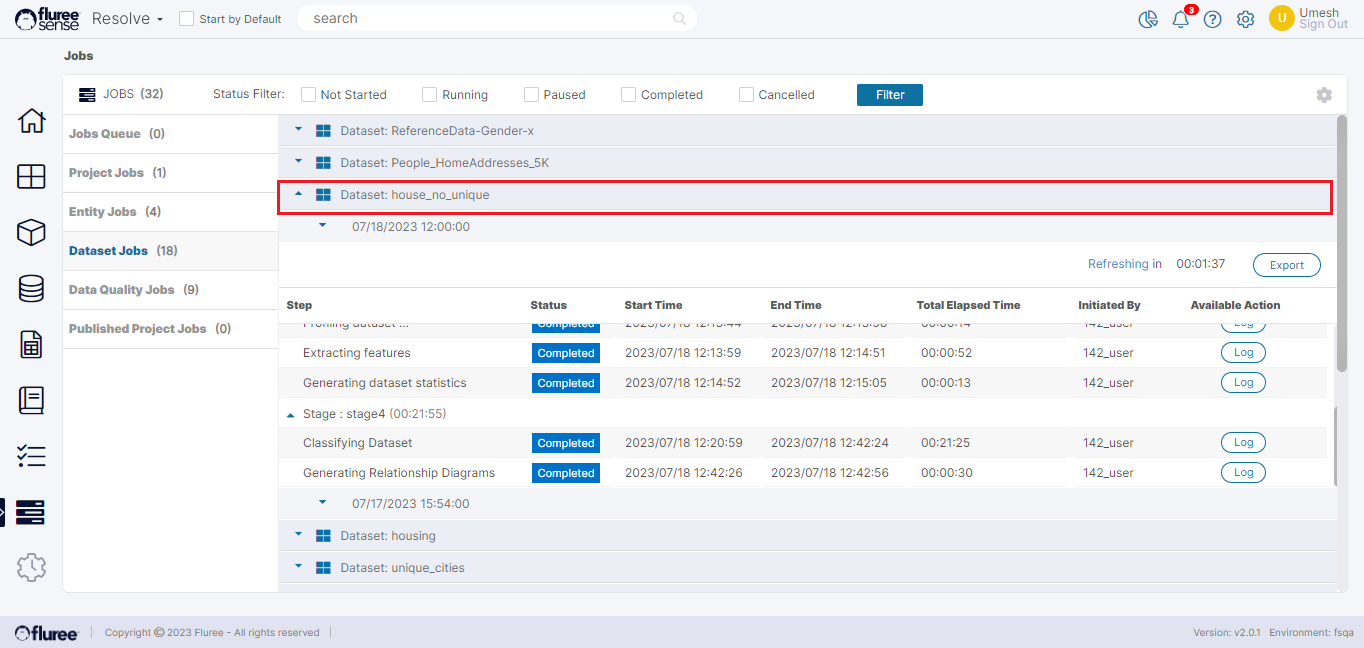The width and height of the screenshot is (1364, 648).
Task: Expand the 07/17/2023 15:54:00 job run
Action: click(322, 503)
